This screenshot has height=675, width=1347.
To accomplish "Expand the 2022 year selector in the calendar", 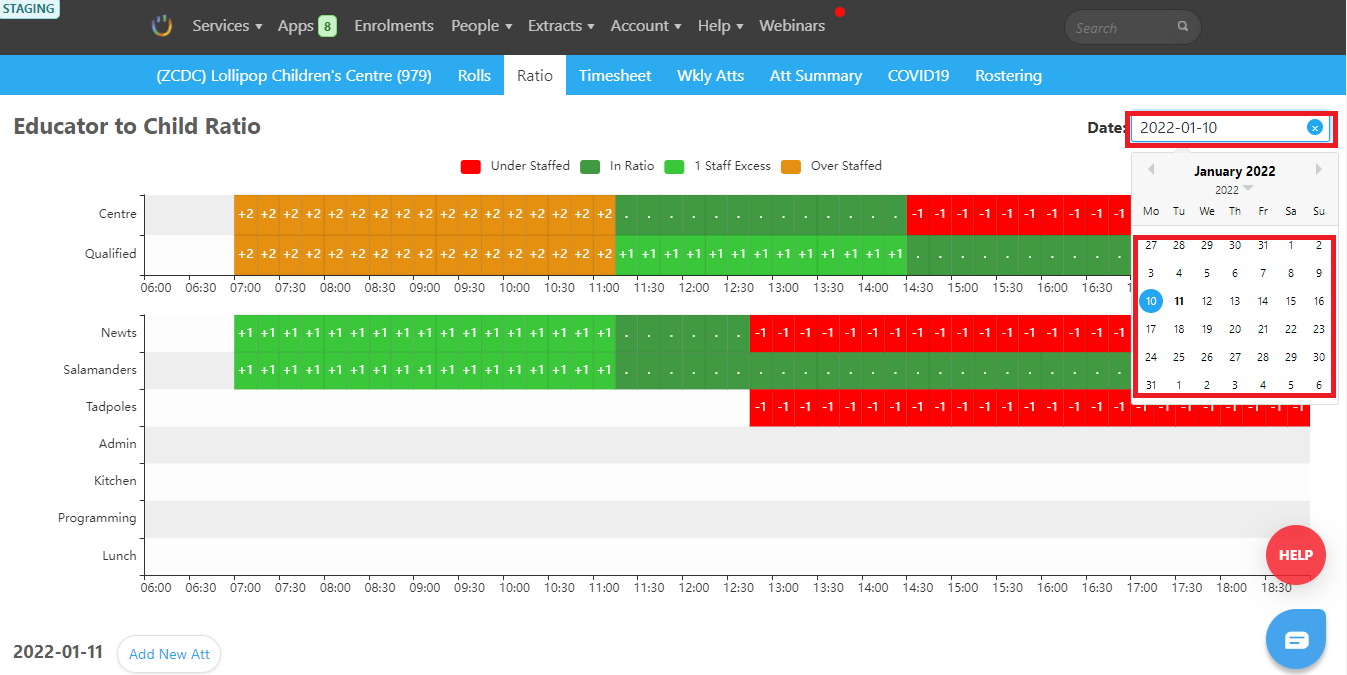I will 1234,190.
